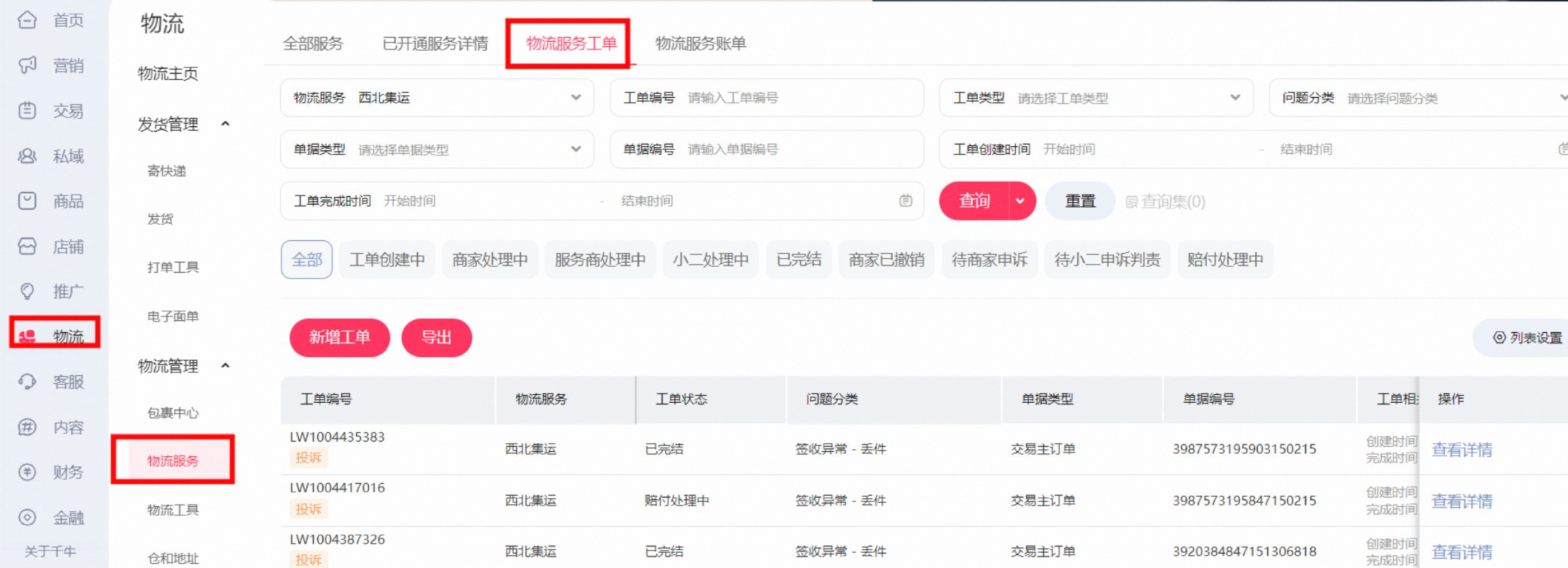Image resolution: width=1568 pixels, height=568 pixels.
Task: Open the 营销 marketing megaphone icon
Action: pos(27,65)
